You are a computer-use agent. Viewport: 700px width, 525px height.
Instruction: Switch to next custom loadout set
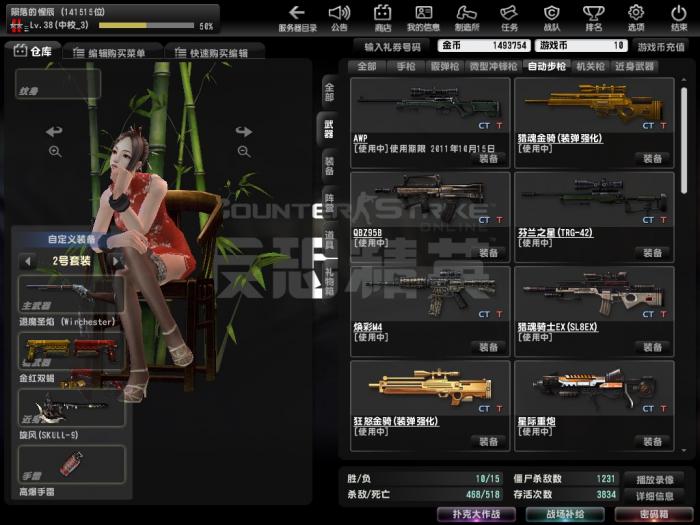(116, 261)
